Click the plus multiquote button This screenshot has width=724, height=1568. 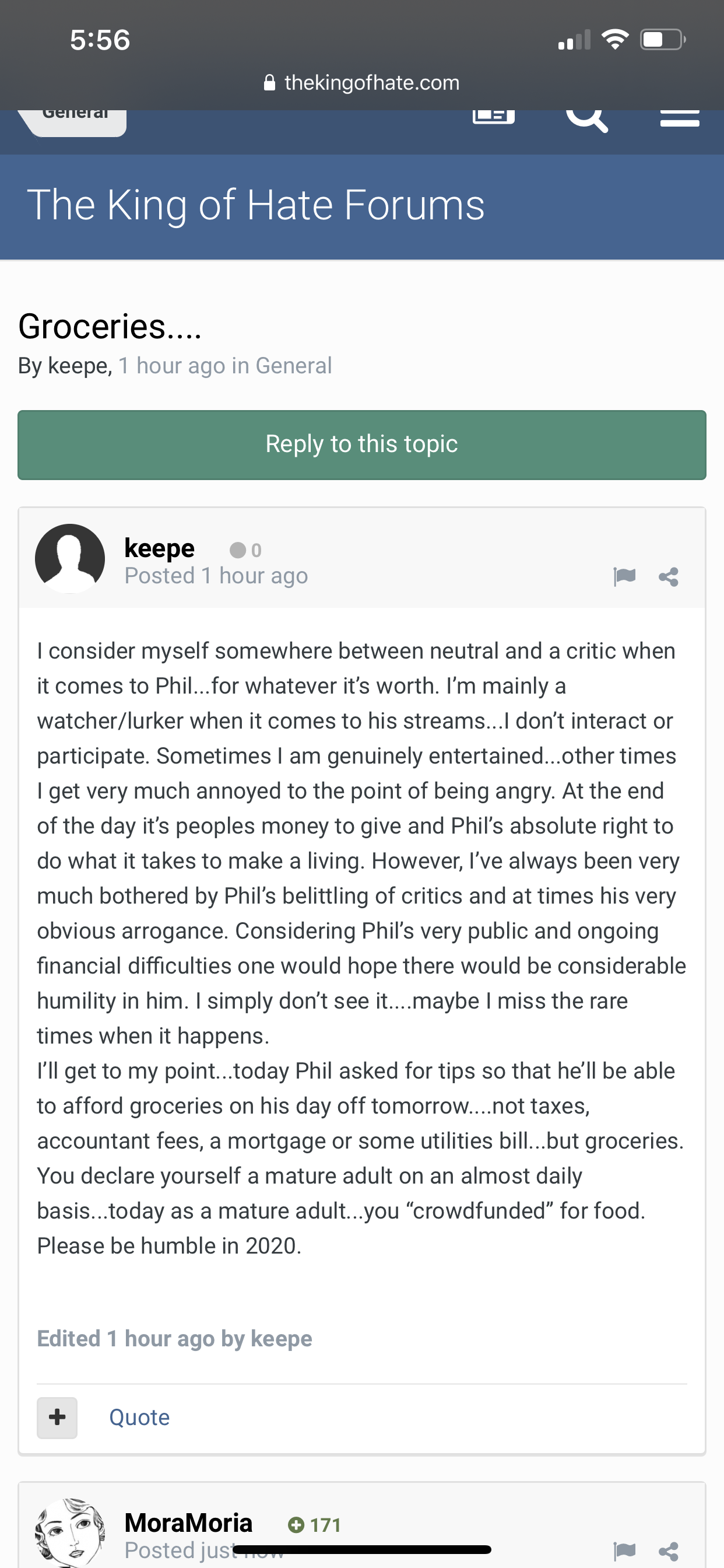[x=57, y=1417]
